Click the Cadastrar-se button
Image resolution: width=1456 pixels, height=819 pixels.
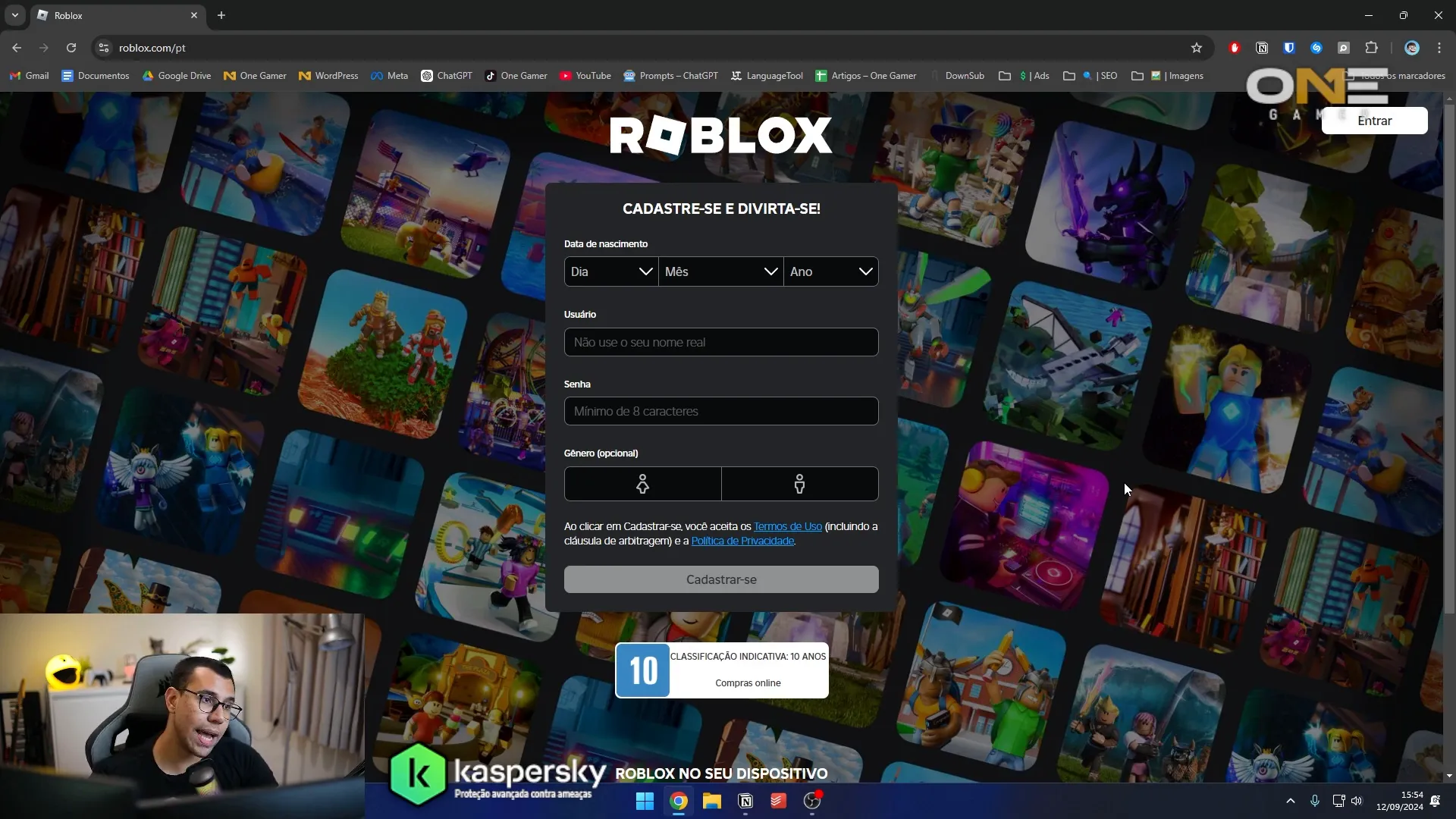(721, 579)
